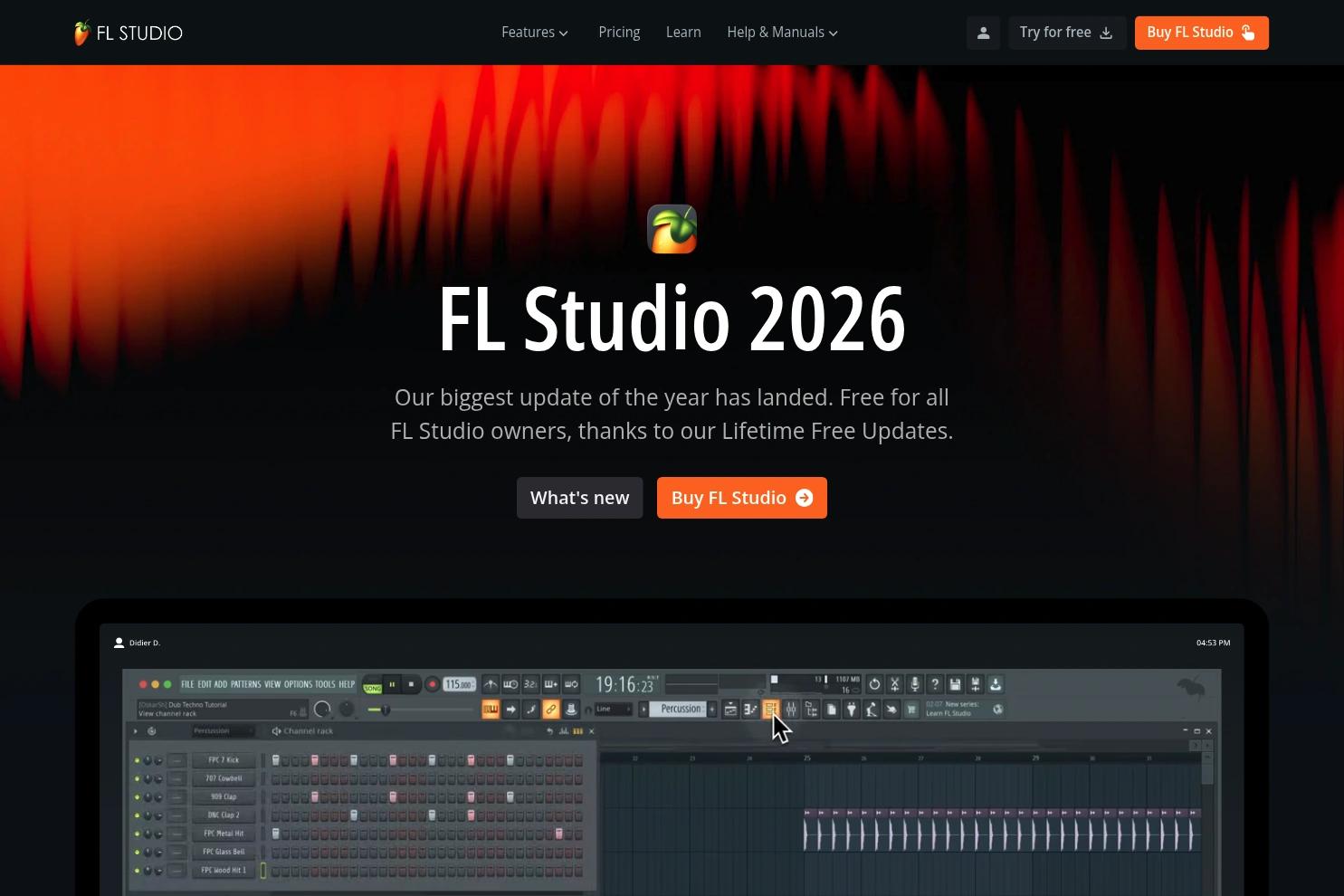Click the microphone recording icon

[915, 684]
